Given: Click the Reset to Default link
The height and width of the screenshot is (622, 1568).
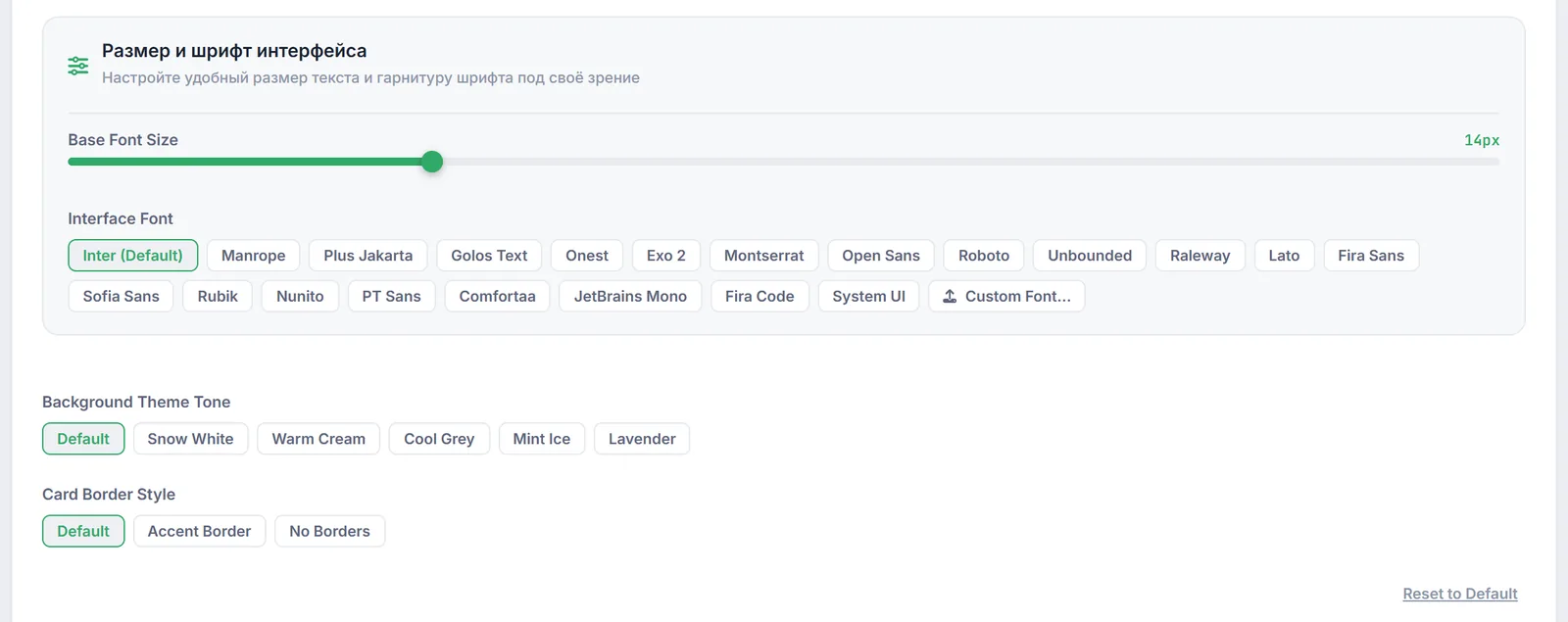Looking at the screenshot, I should coord(1460,594).
